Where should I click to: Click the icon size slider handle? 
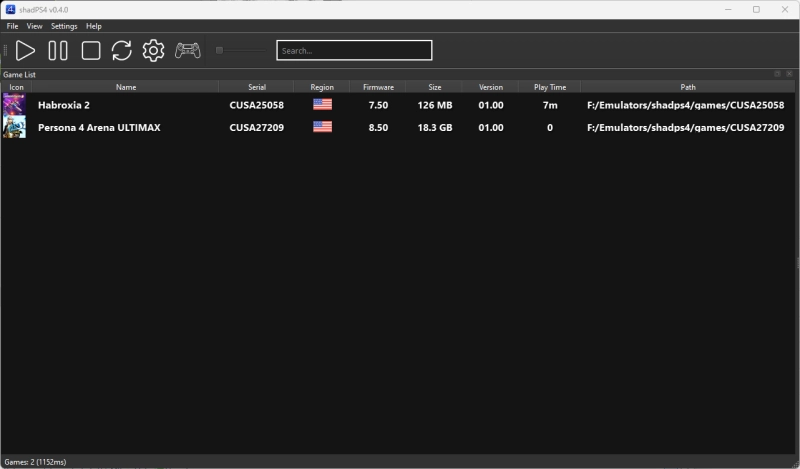pos(219,50)
